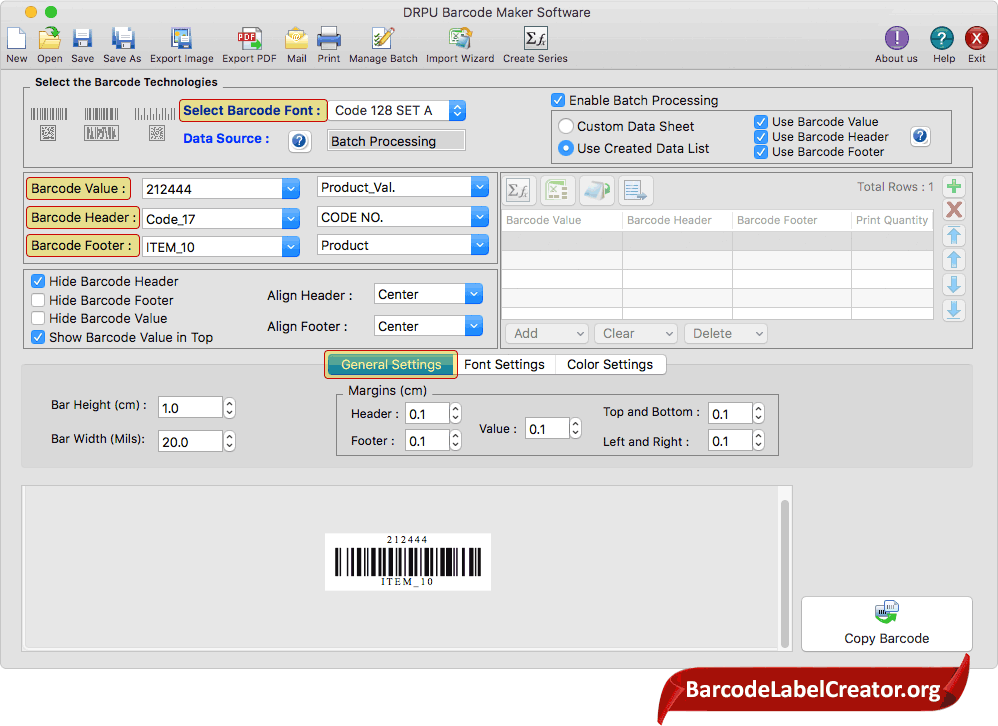Click the Data Source help icon
Viewport: 998px width, 726px height.
point(300,141)
